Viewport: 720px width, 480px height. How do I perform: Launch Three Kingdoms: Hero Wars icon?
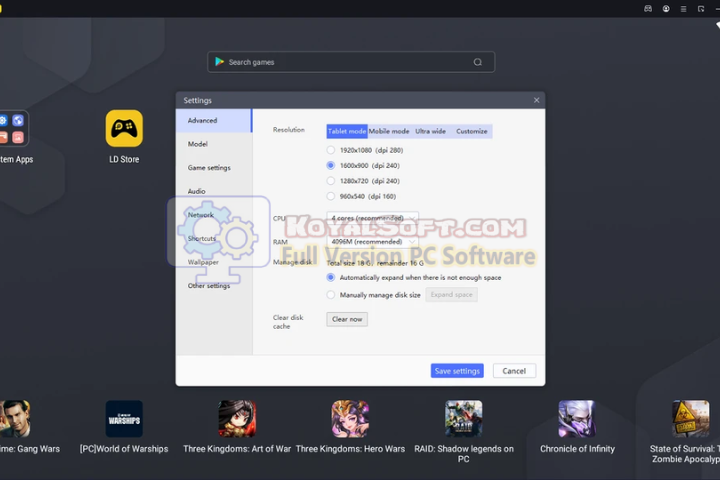click(350, 418)
